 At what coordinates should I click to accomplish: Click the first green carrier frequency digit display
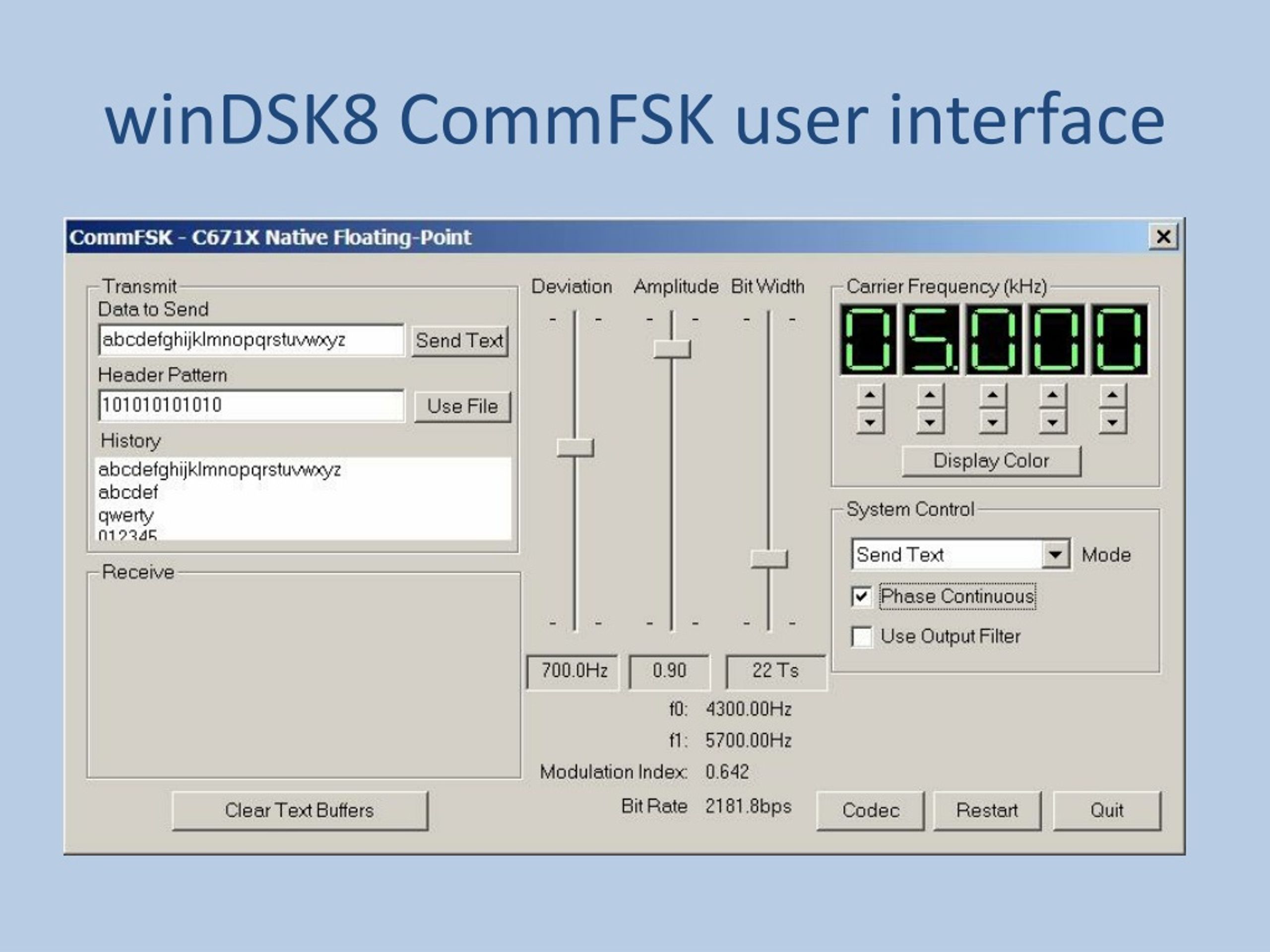coord(868,340)
